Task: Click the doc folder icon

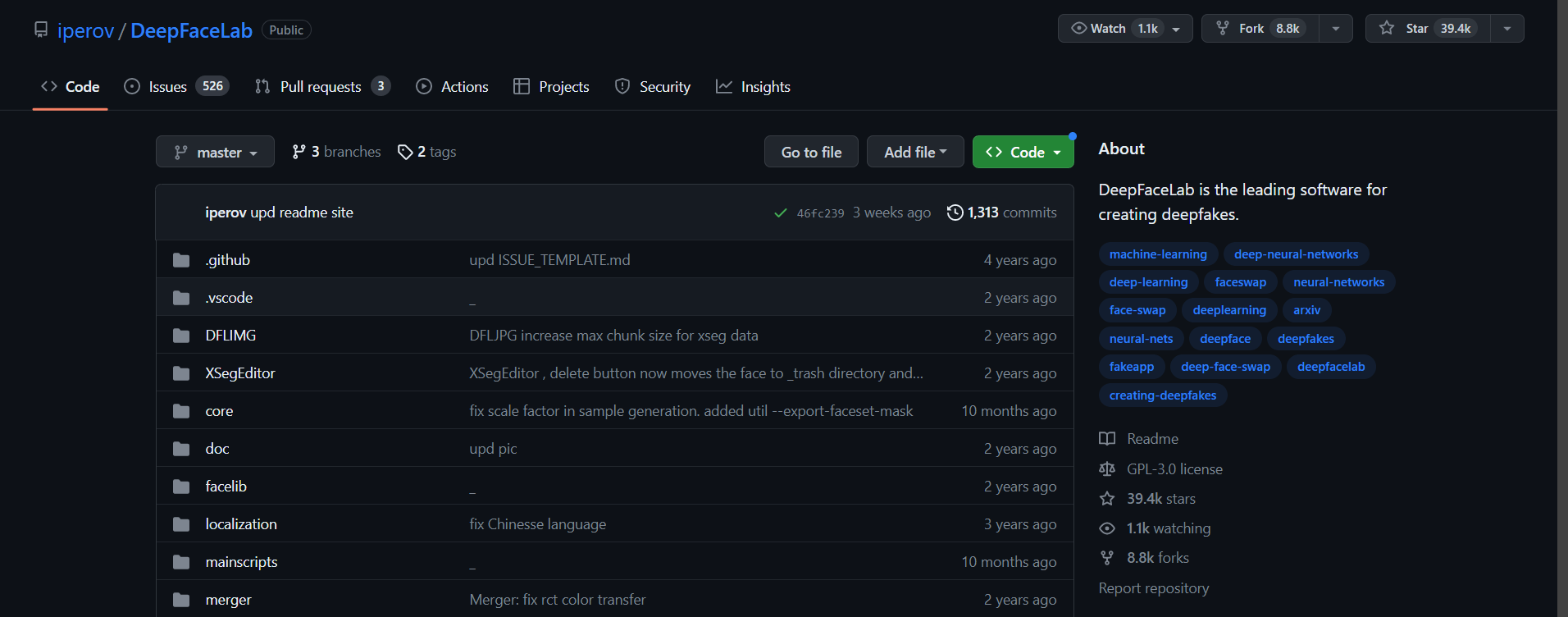Action: click(x=181, y=449)
